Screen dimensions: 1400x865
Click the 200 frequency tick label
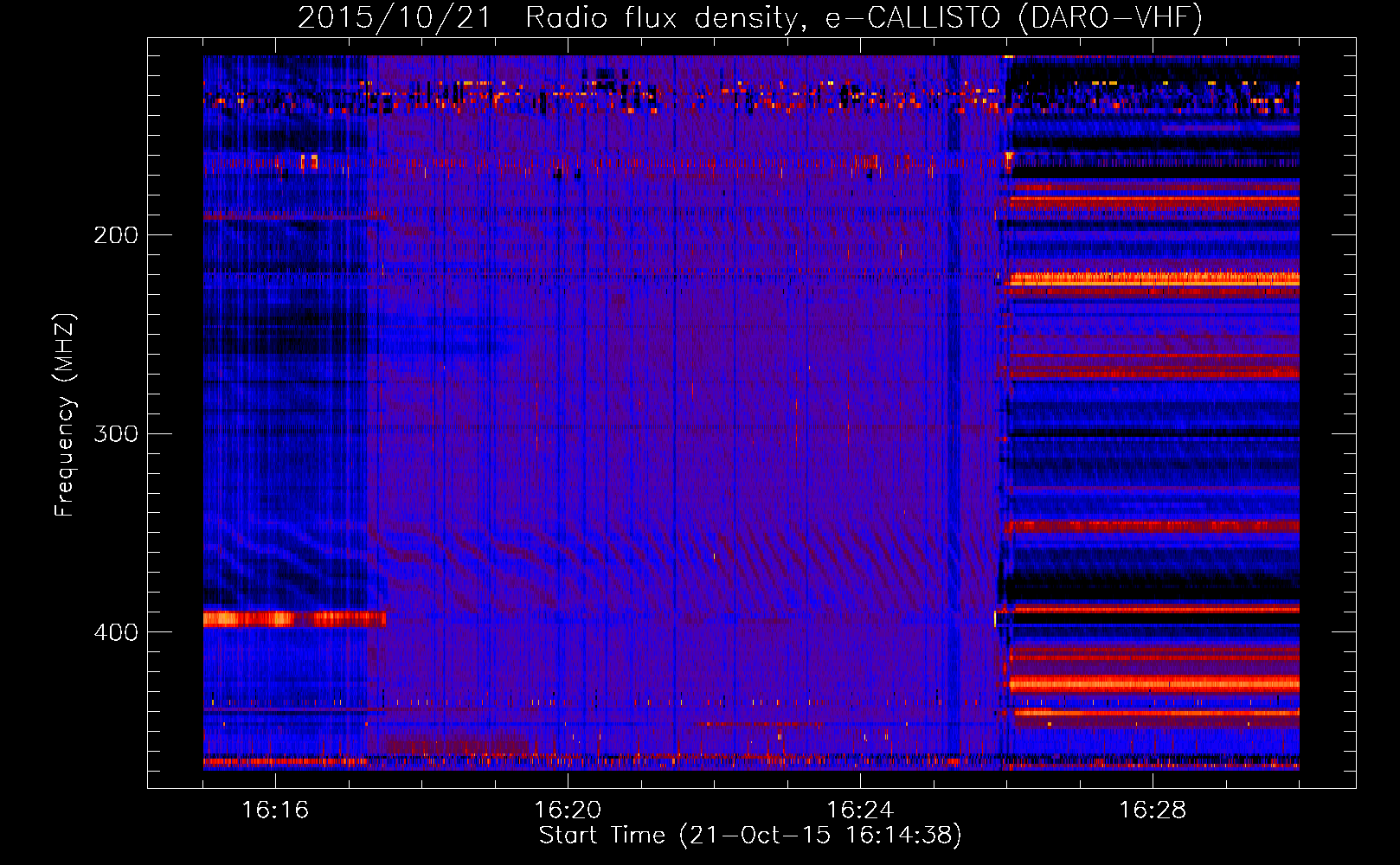click(115, 235)
